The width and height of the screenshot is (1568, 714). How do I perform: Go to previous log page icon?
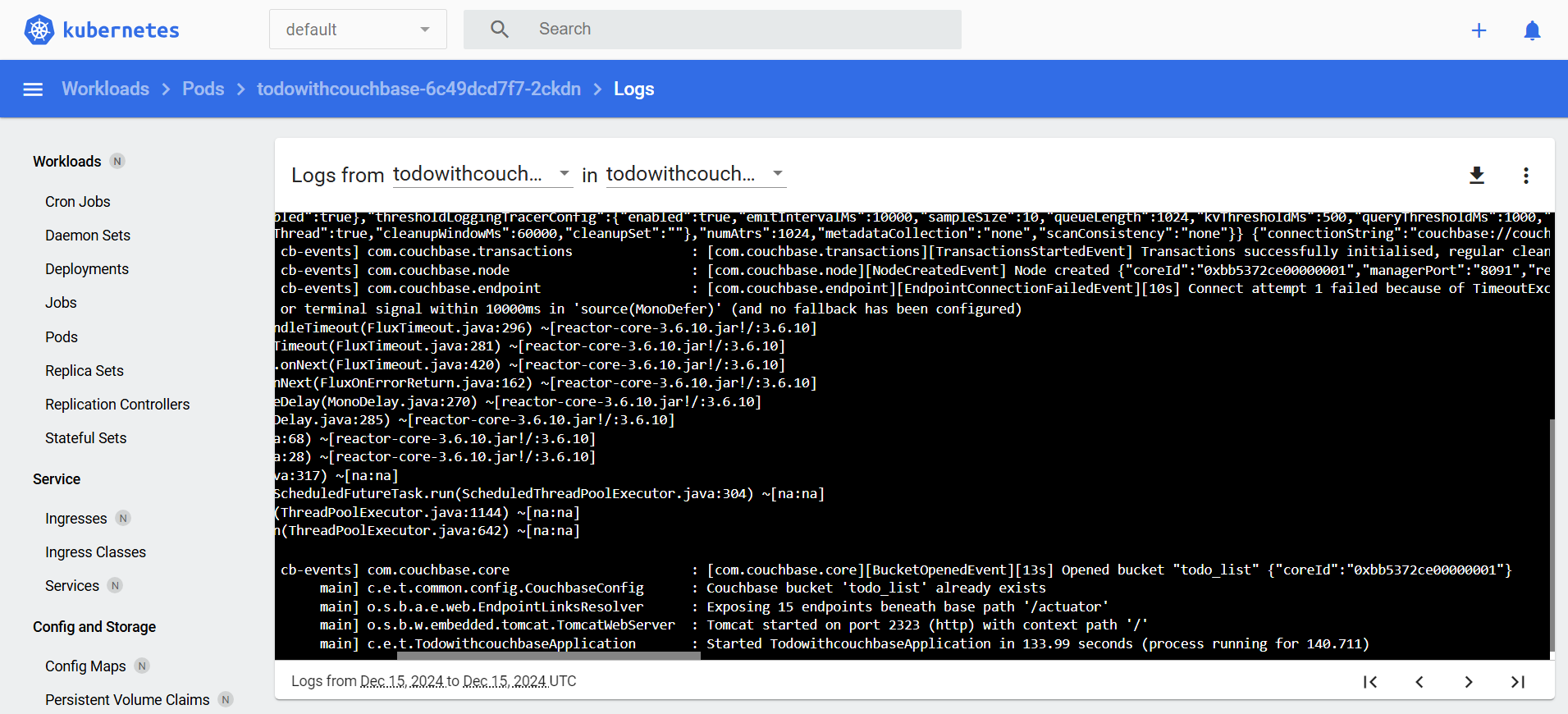pyautogui.click(x=1419, y=682)
